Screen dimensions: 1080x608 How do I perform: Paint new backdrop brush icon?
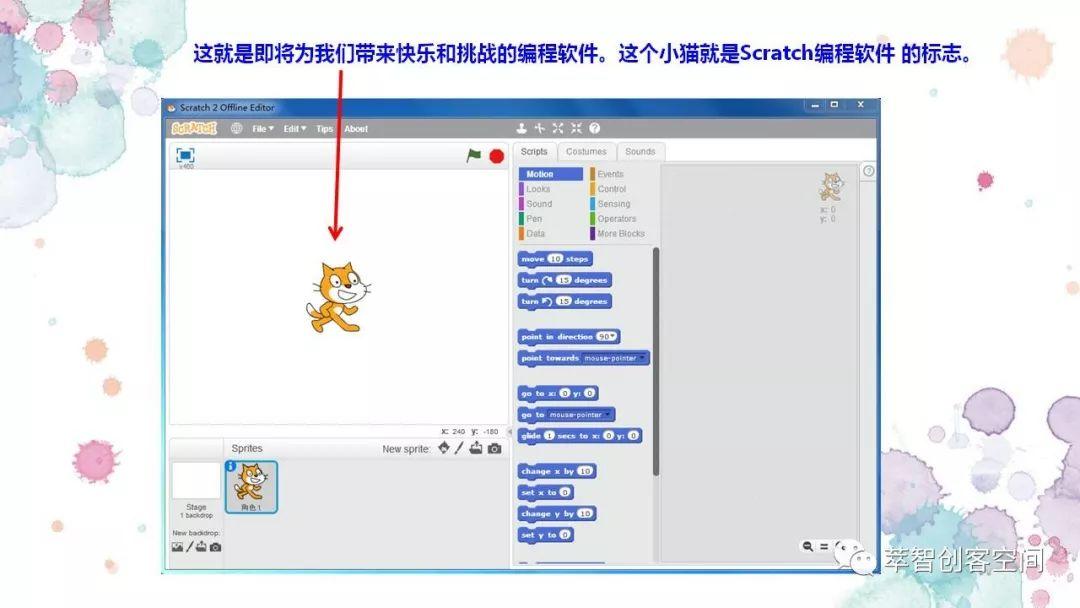pos(189,547)
